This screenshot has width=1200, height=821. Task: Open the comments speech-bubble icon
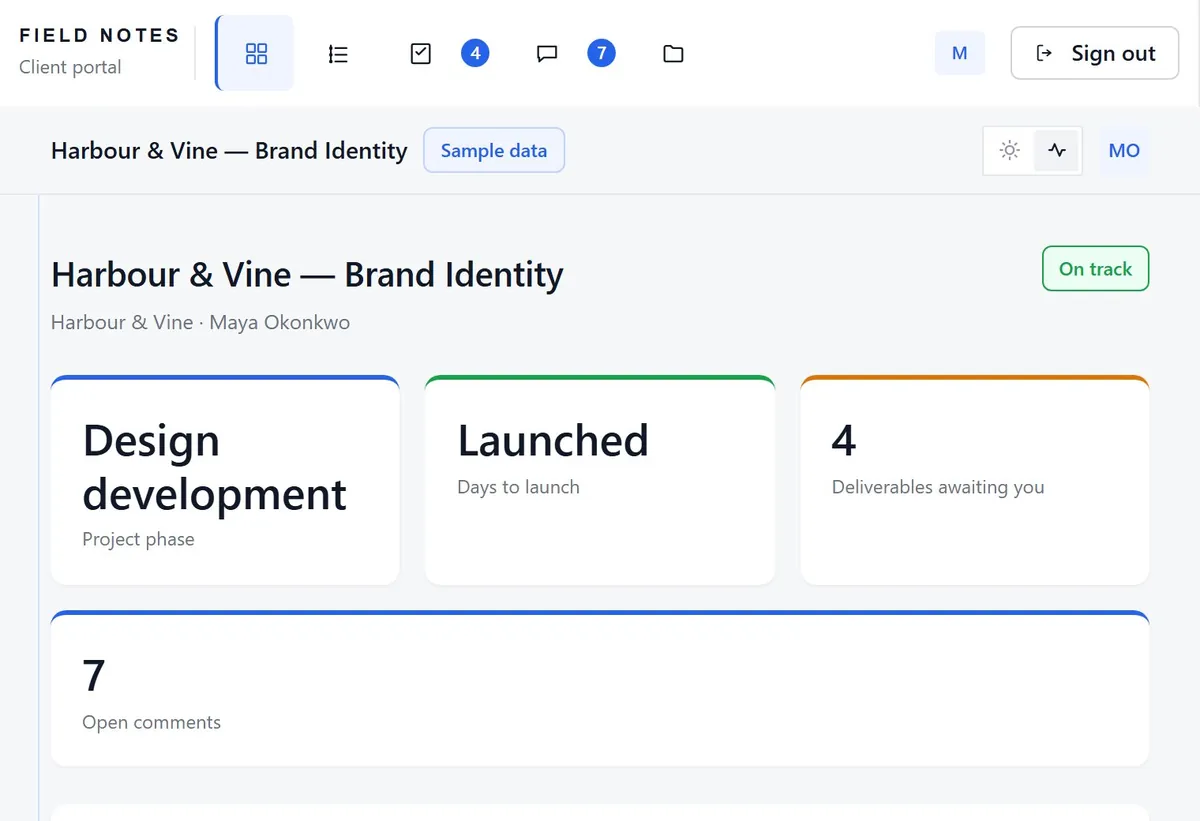click(547, 54)
